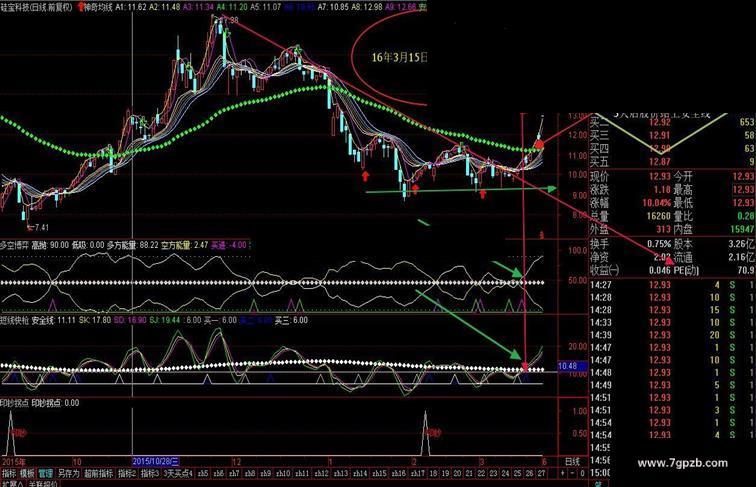Screen dimensions: 756x487
Task: Switch to 超前指标 tab
Action: pos(98,473)
